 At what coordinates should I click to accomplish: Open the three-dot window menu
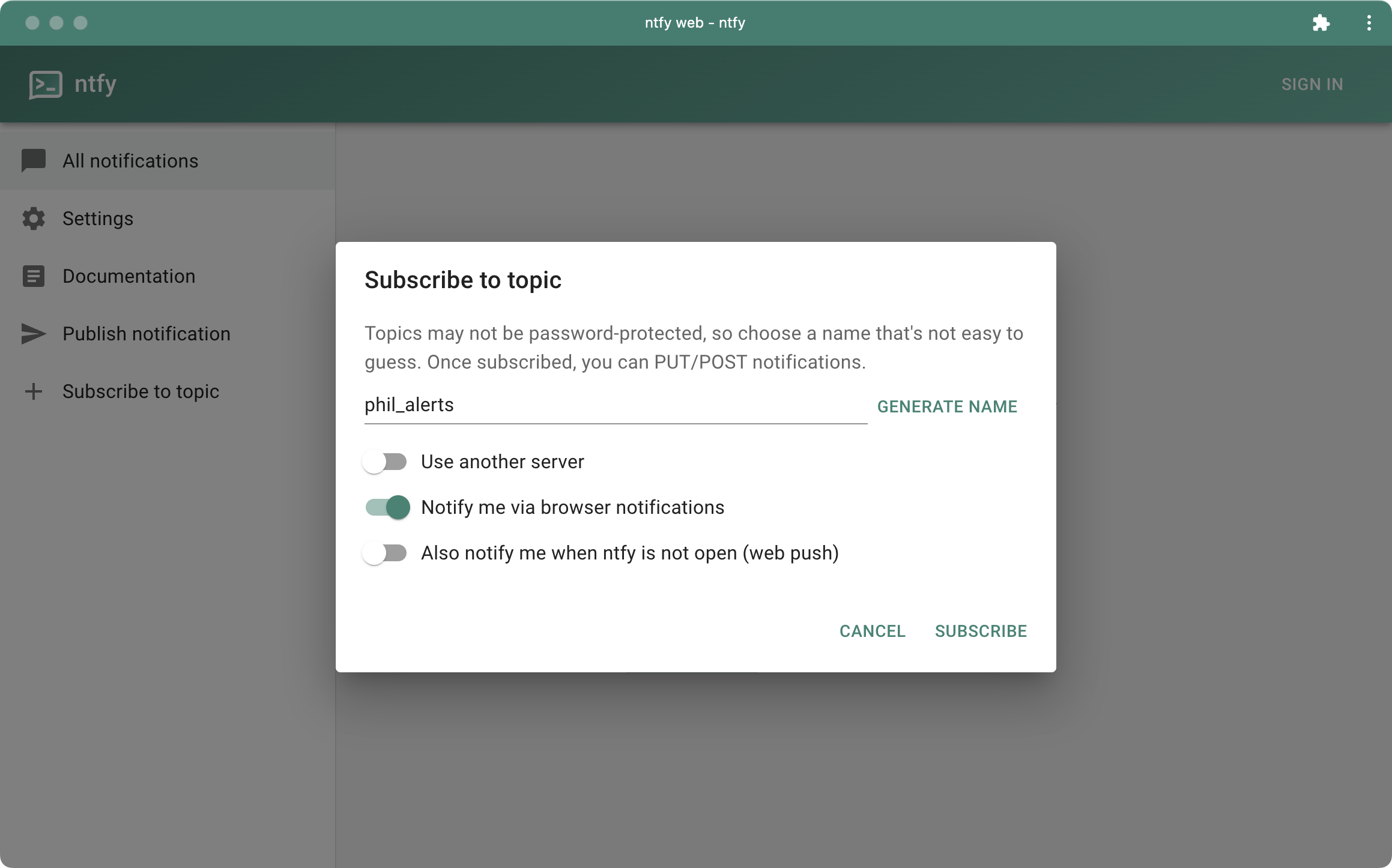[1369, 23]
